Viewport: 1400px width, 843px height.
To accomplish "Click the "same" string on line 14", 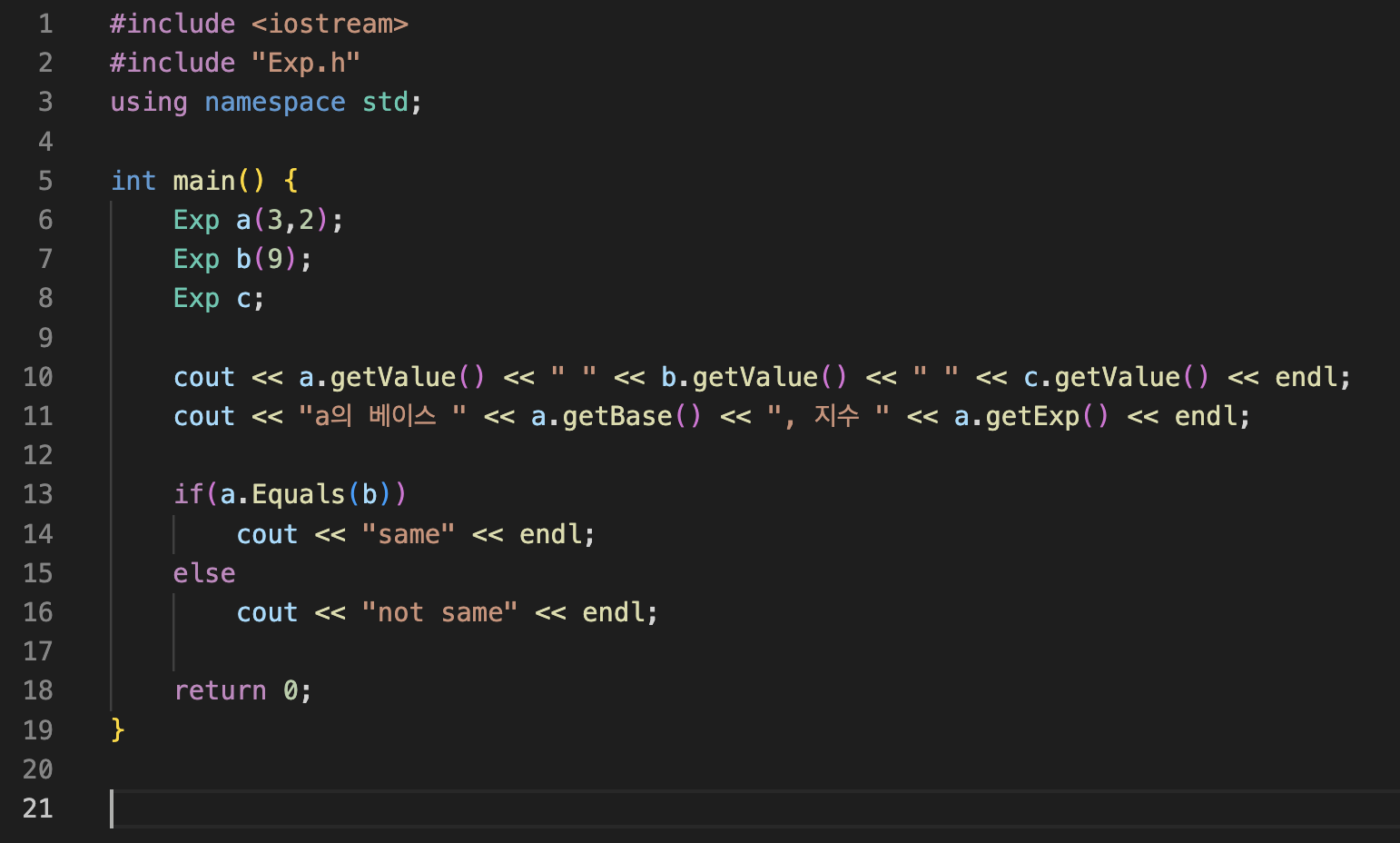I will pyautogui.click(x=409, y=534).
